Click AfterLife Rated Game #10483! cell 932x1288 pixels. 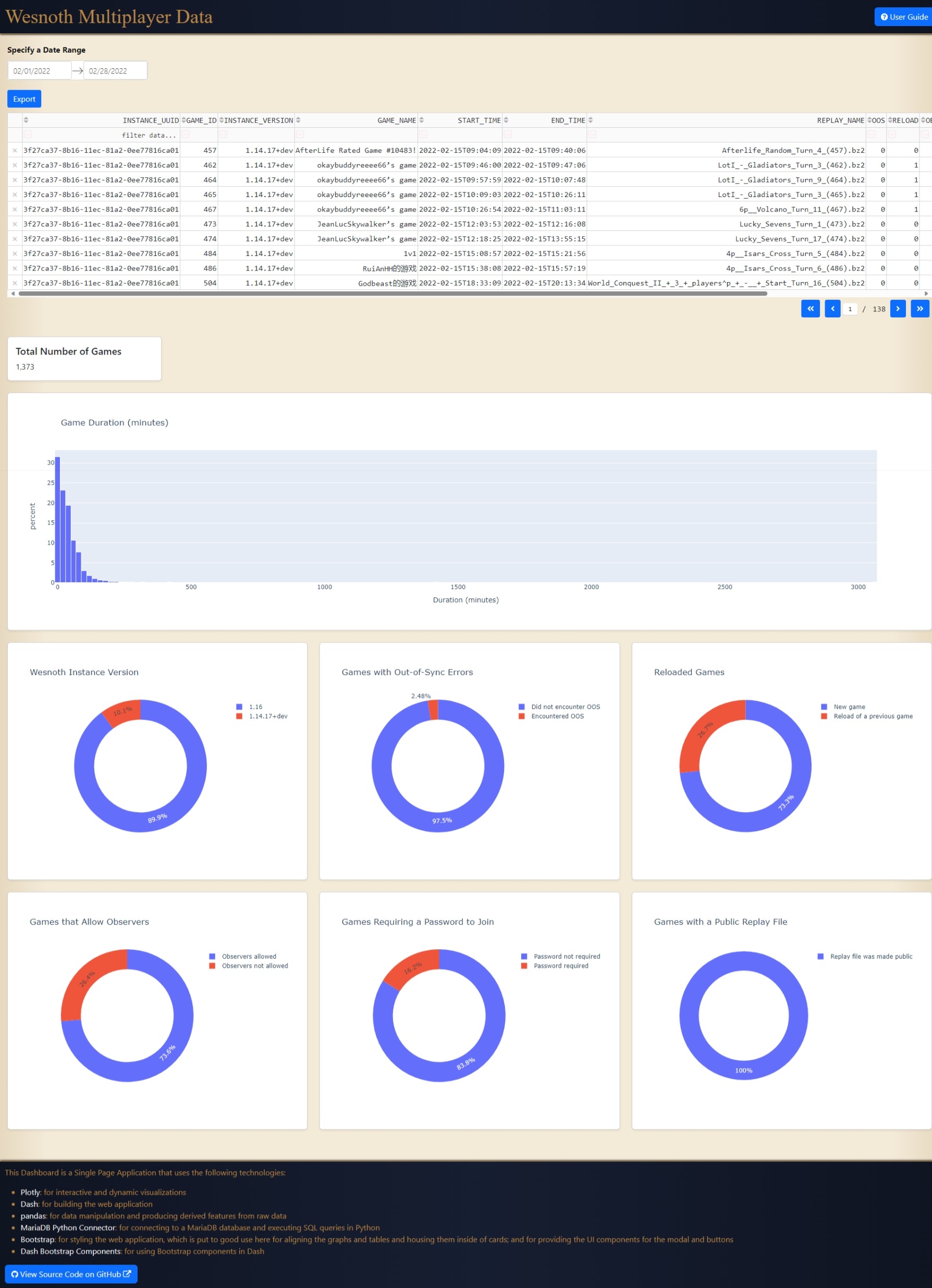point(356,151)
